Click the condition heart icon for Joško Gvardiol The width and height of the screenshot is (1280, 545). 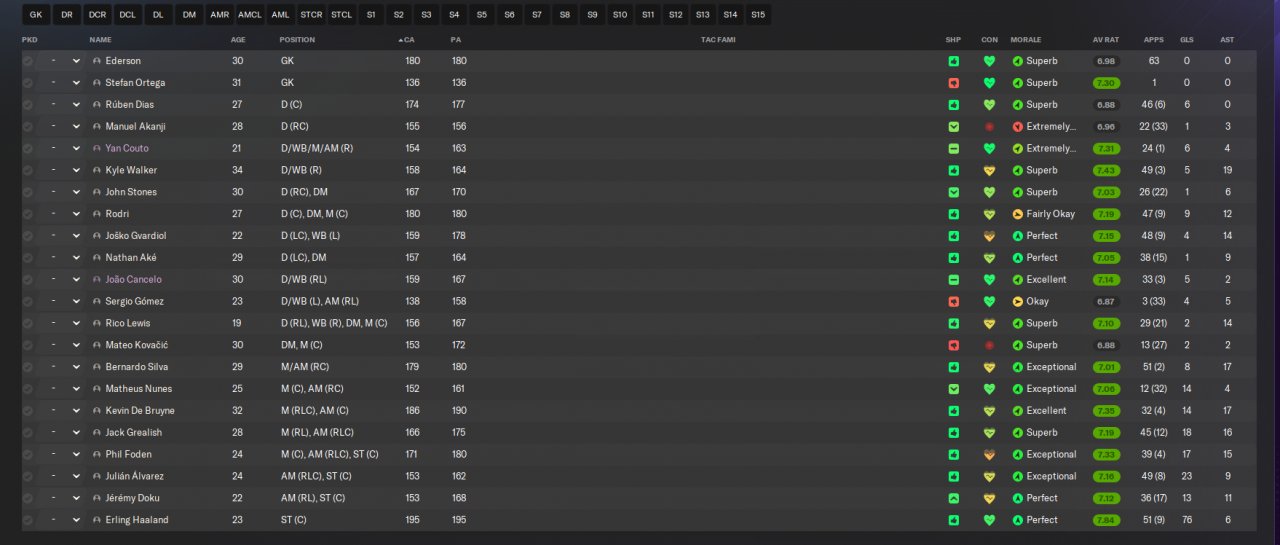989,236
